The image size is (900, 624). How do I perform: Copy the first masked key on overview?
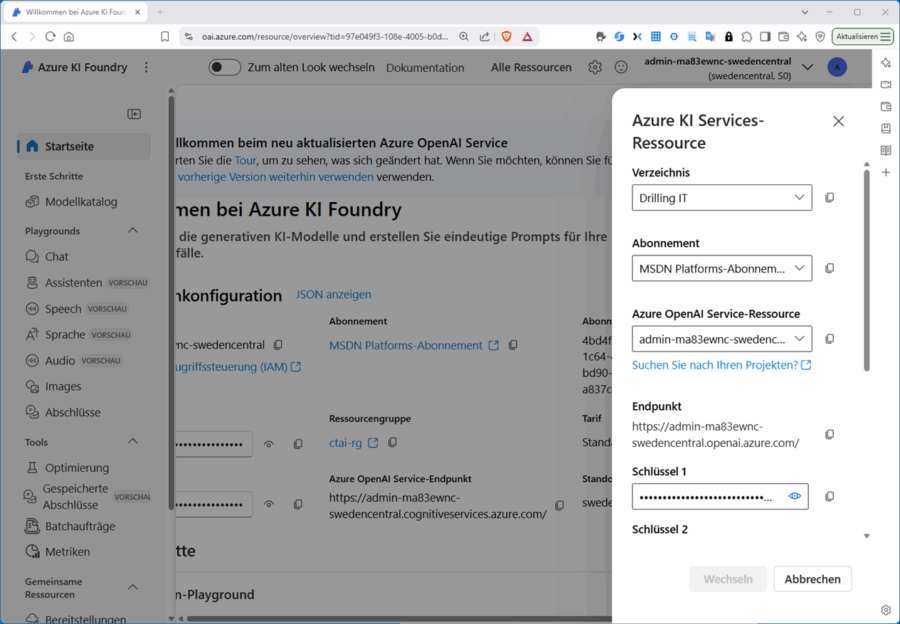tap(298, 444)
